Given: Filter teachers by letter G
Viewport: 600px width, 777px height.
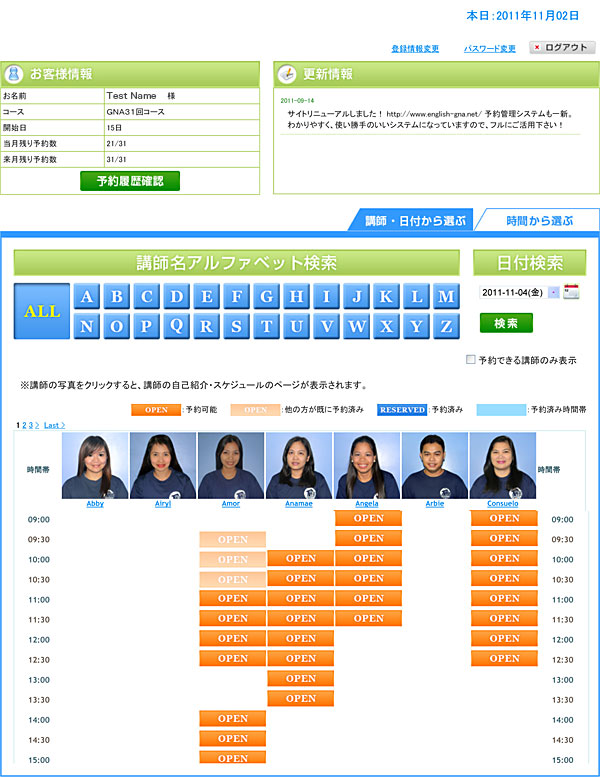Looking at the screenshot, I should [x=267, y=296].
